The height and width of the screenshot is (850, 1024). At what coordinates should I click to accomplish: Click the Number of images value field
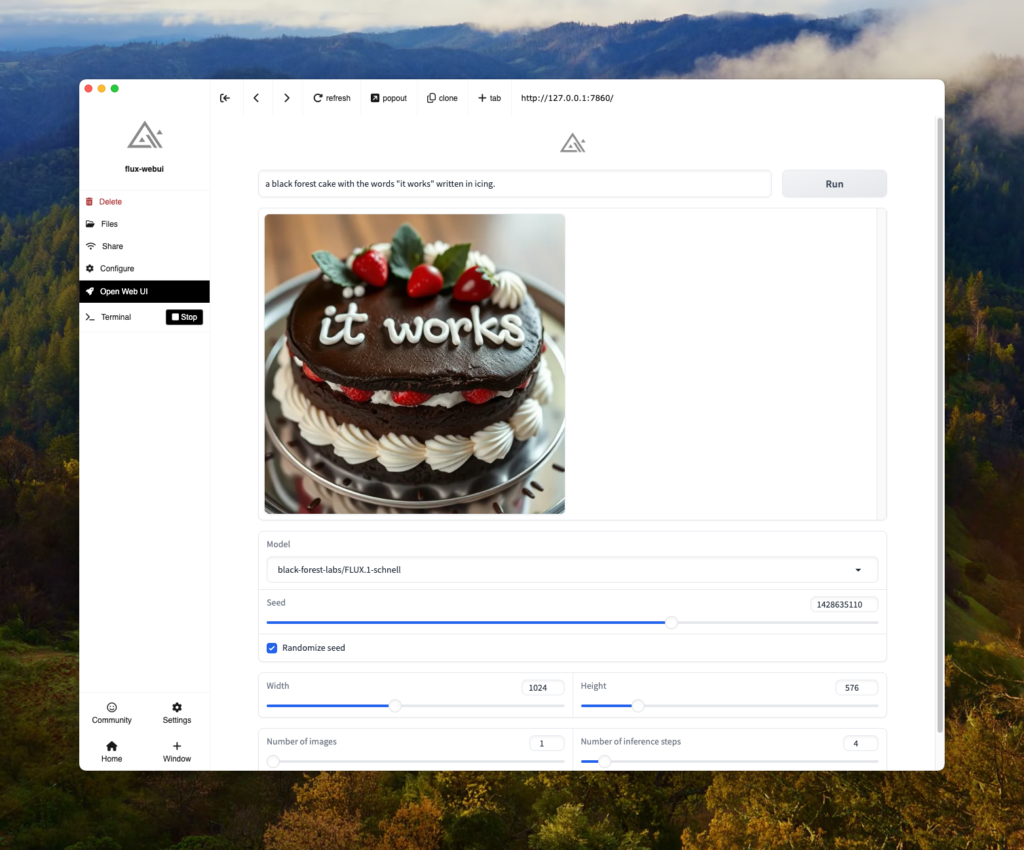(x=547, y=743)
